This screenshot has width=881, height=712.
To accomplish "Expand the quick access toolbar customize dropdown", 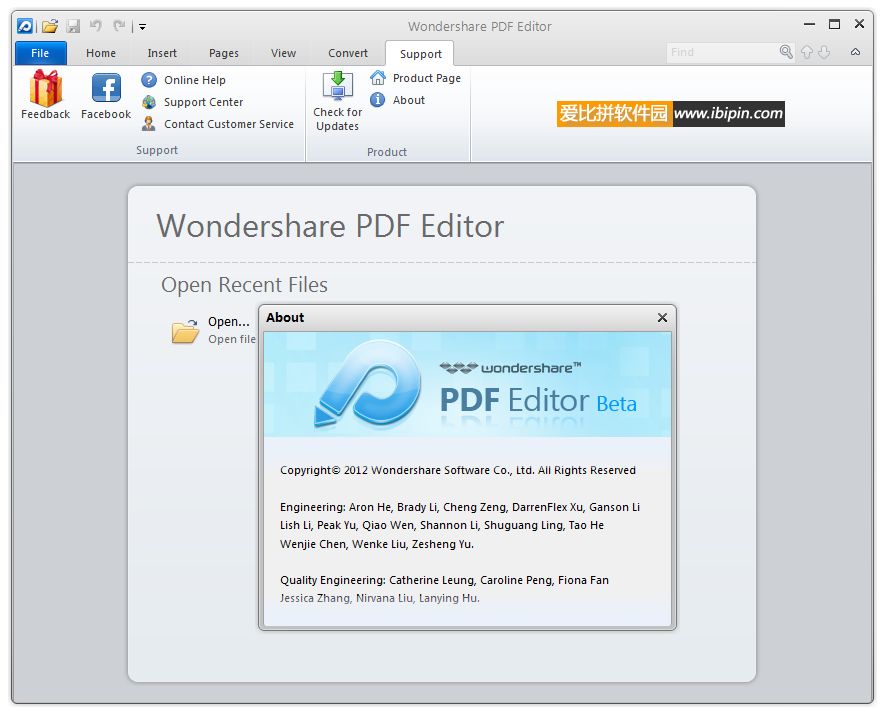I will point(143,26).
